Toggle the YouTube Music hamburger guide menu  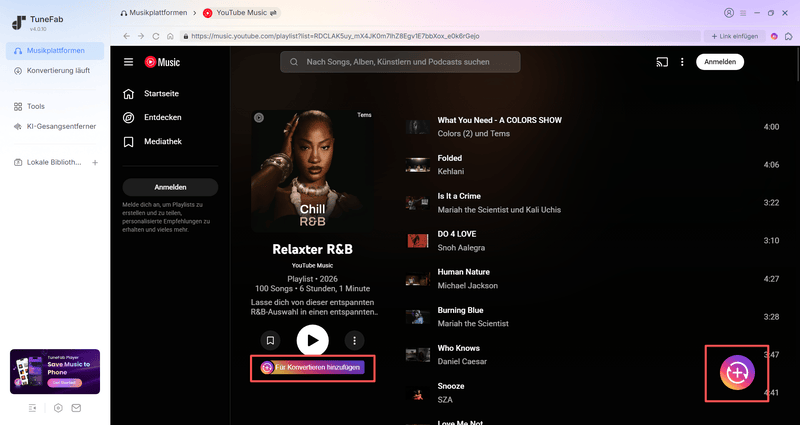(129, 62)
